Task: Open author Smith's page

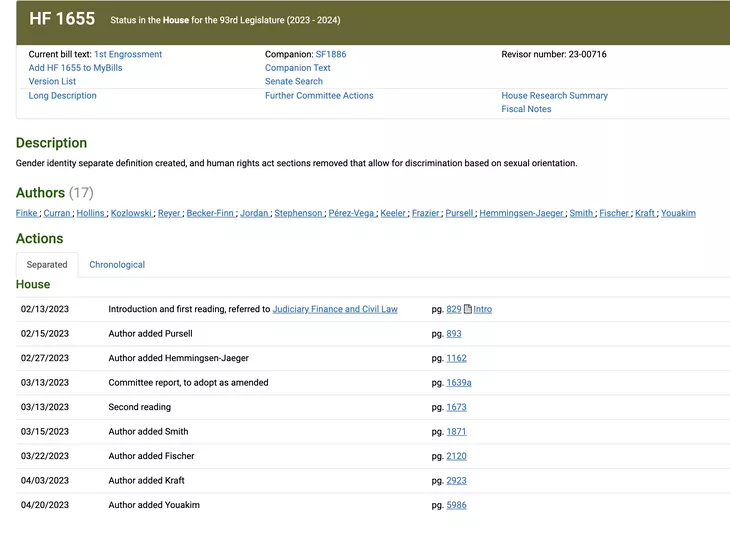Action: pyautogui.click(x=581, y=213)
